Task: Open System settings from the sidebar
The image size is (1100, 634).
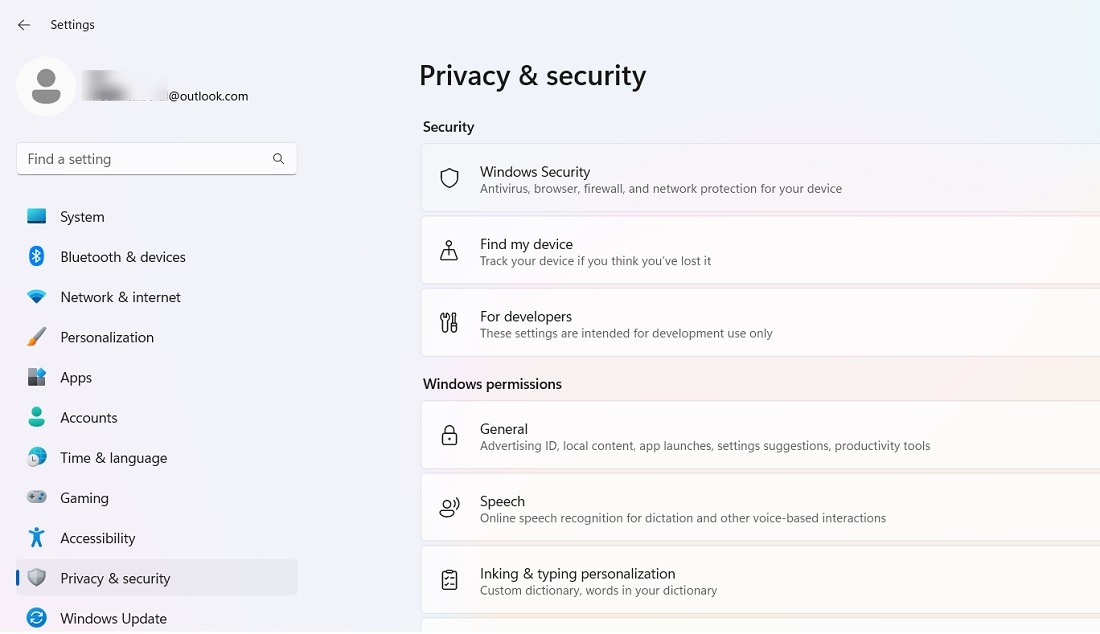Action: pyautogui.click(x=82, y=217)
